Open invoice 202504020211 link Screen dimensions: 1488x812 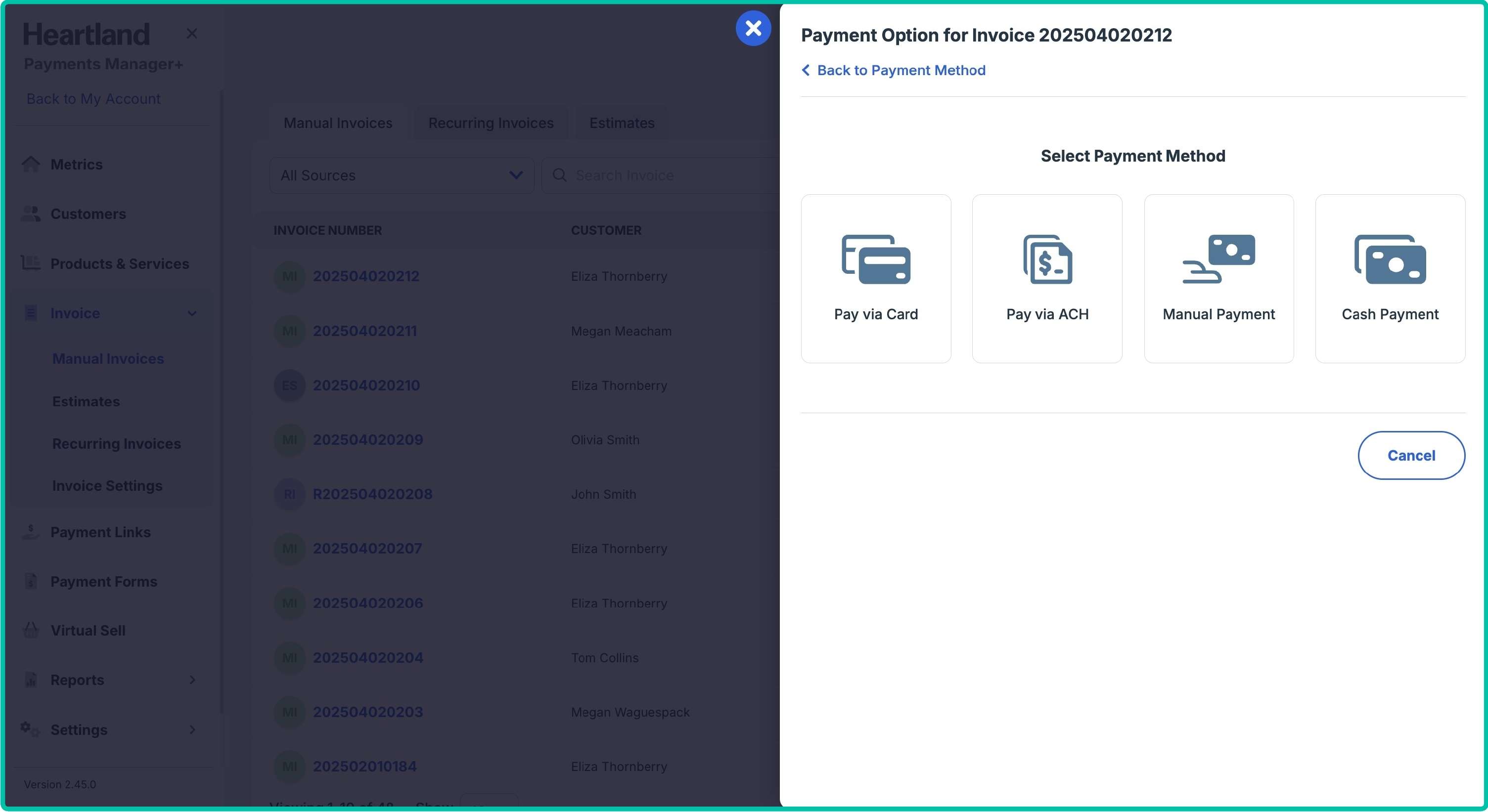(x=364, y=331)
